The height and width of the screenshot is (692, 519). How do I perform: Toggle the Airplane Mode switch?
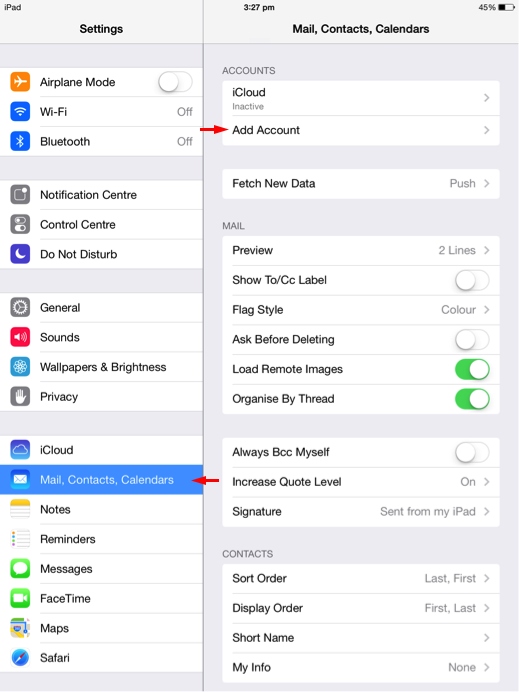pos(175,82)
